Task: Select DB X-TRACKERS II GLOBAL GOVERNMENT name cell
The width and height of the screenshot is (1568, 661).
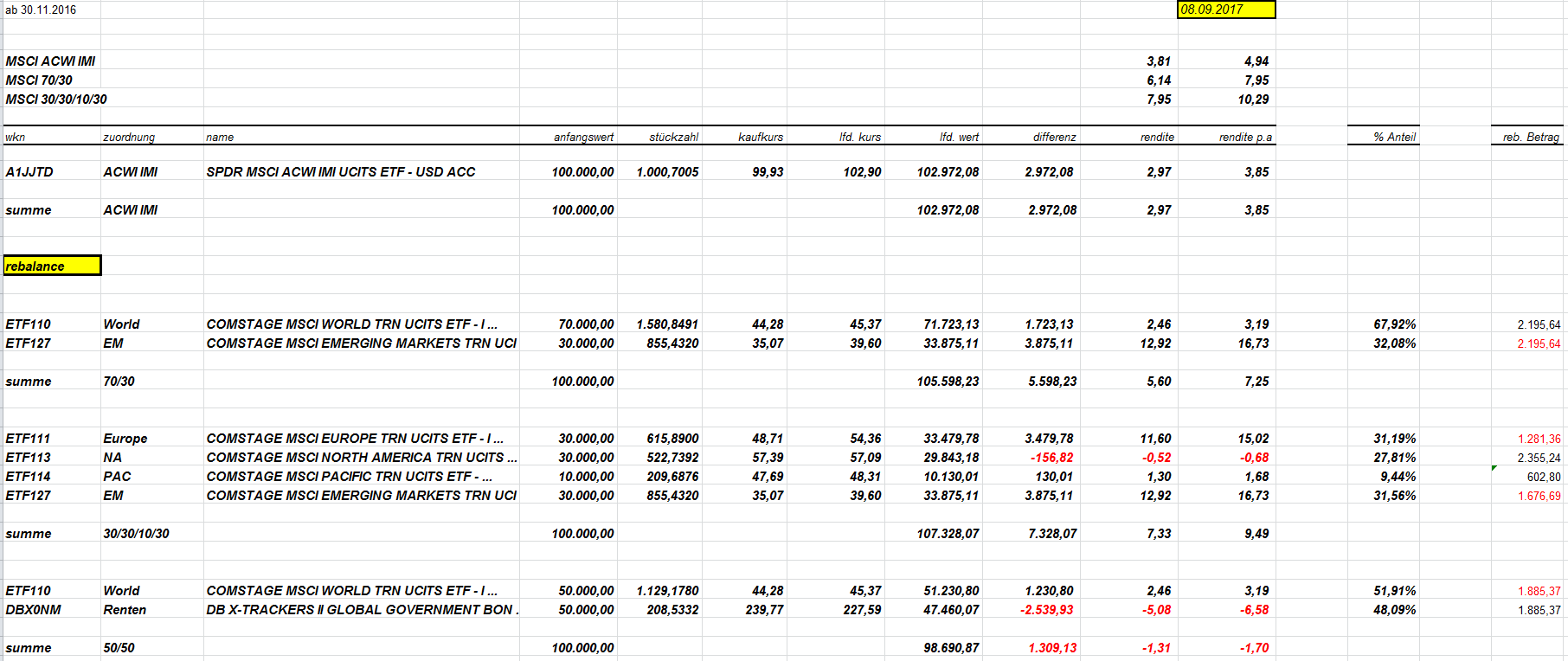Action: (361, 610)
